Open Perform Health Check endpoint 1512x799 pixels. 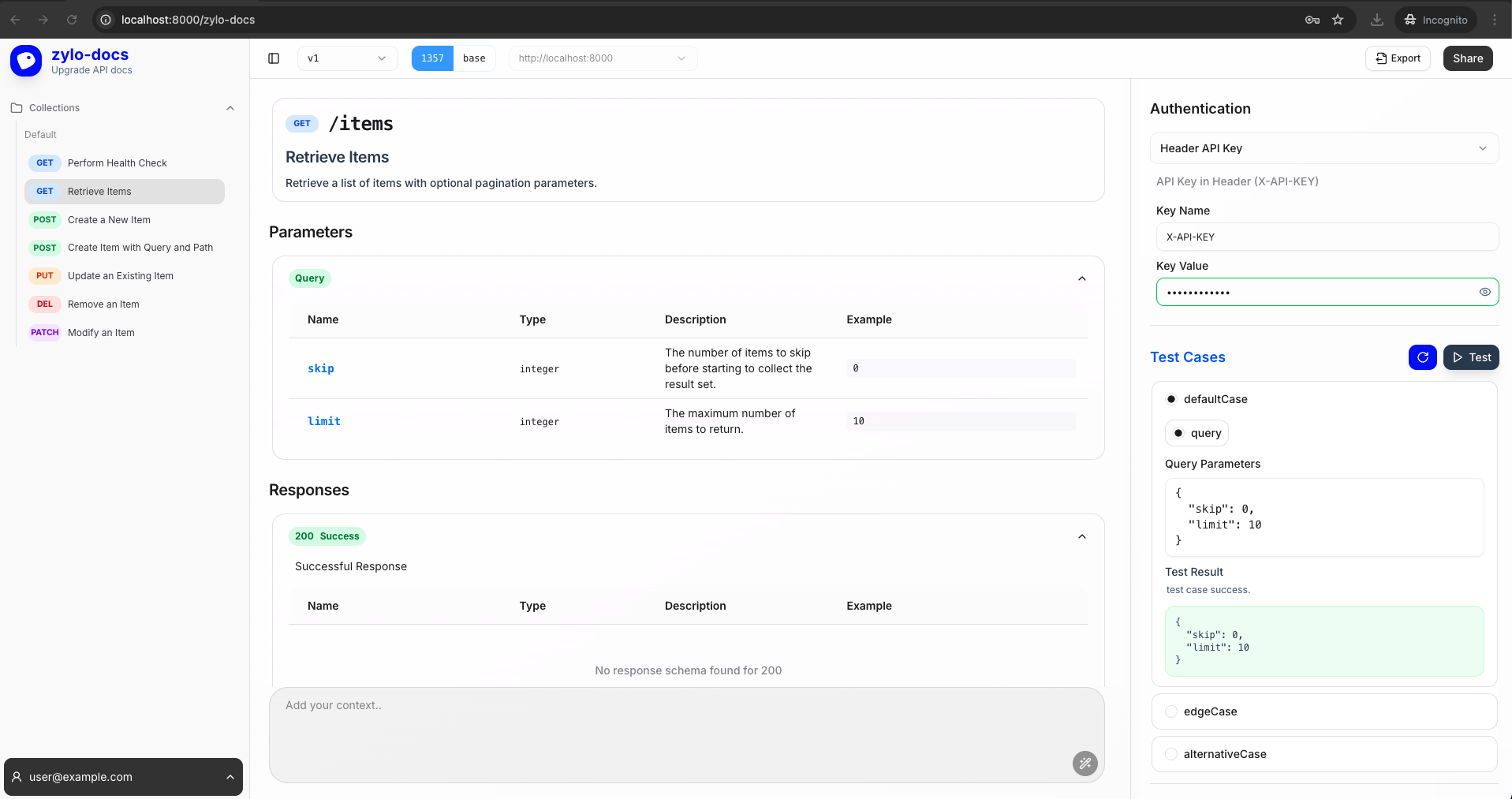tap(125, 163)
